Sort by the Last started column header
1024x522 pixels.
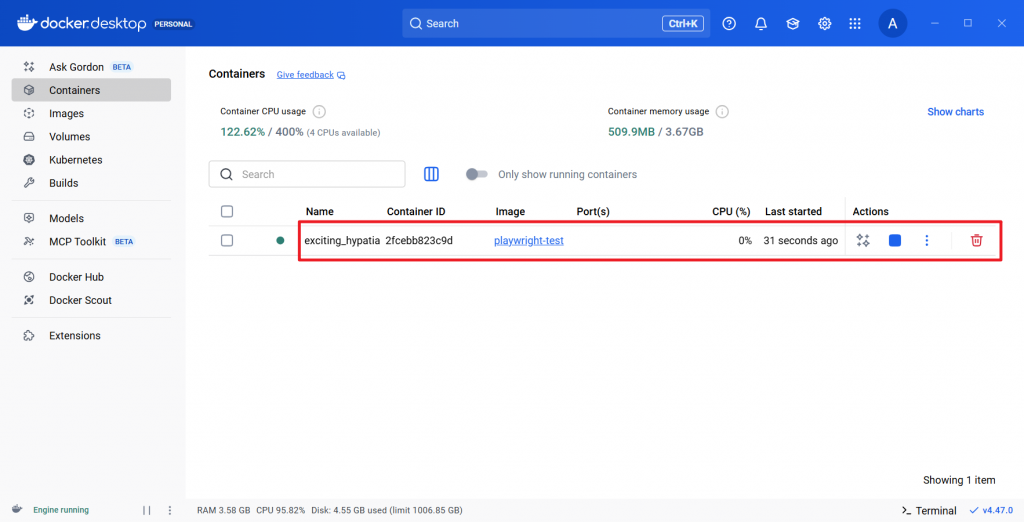click(x=793, y=212)
